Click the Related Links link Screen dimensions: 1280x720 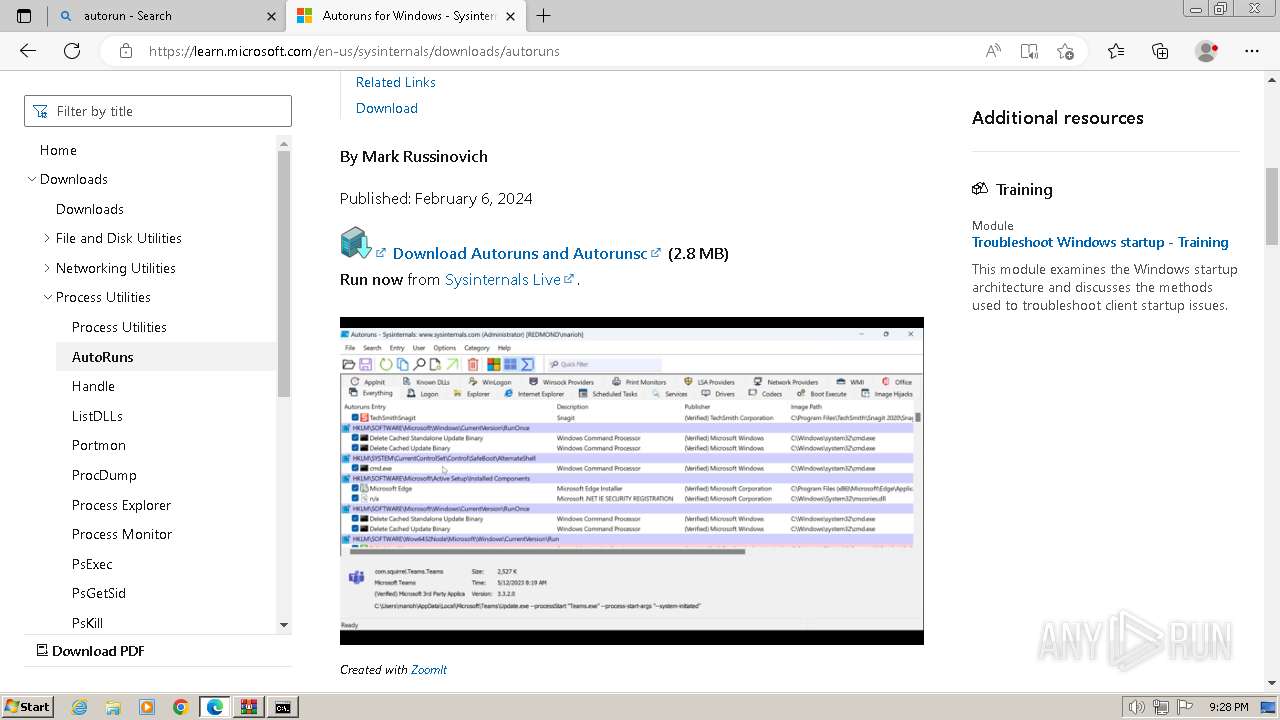(x=396, y=82)
